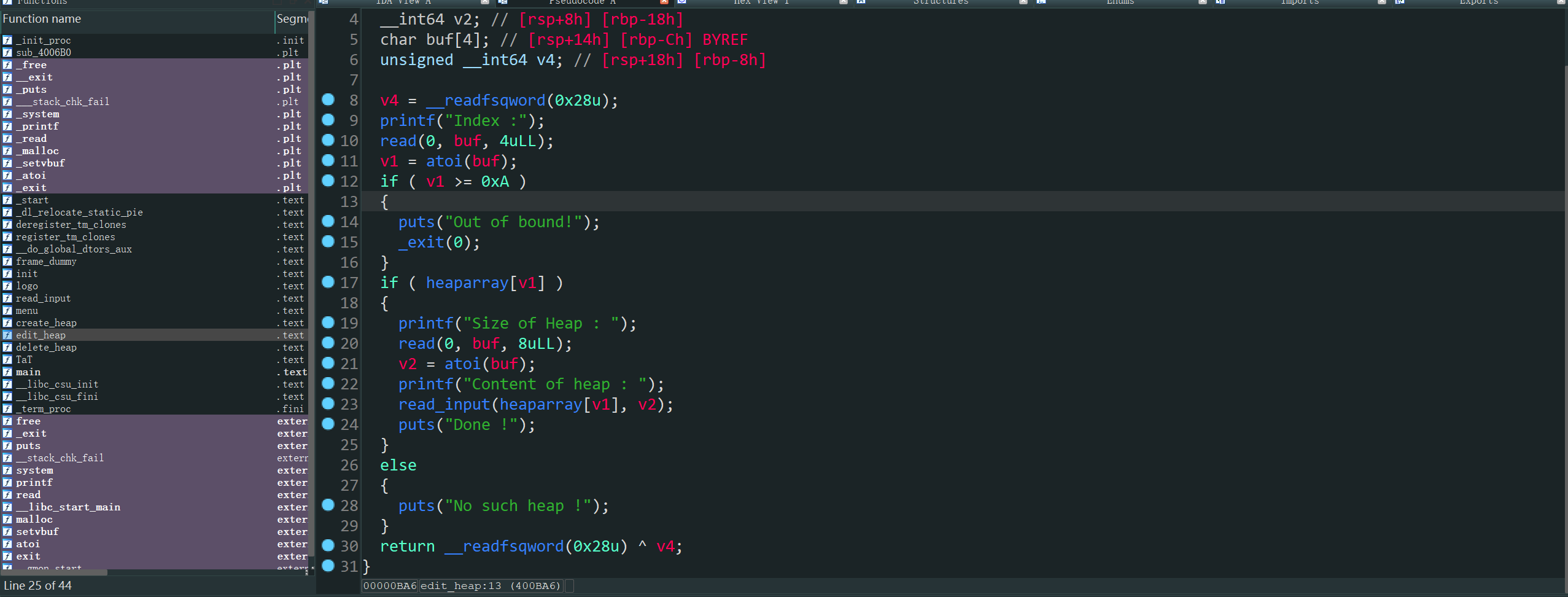Click __readfsqword call on line 8
Screen dimensions: 1568x597
485,100
